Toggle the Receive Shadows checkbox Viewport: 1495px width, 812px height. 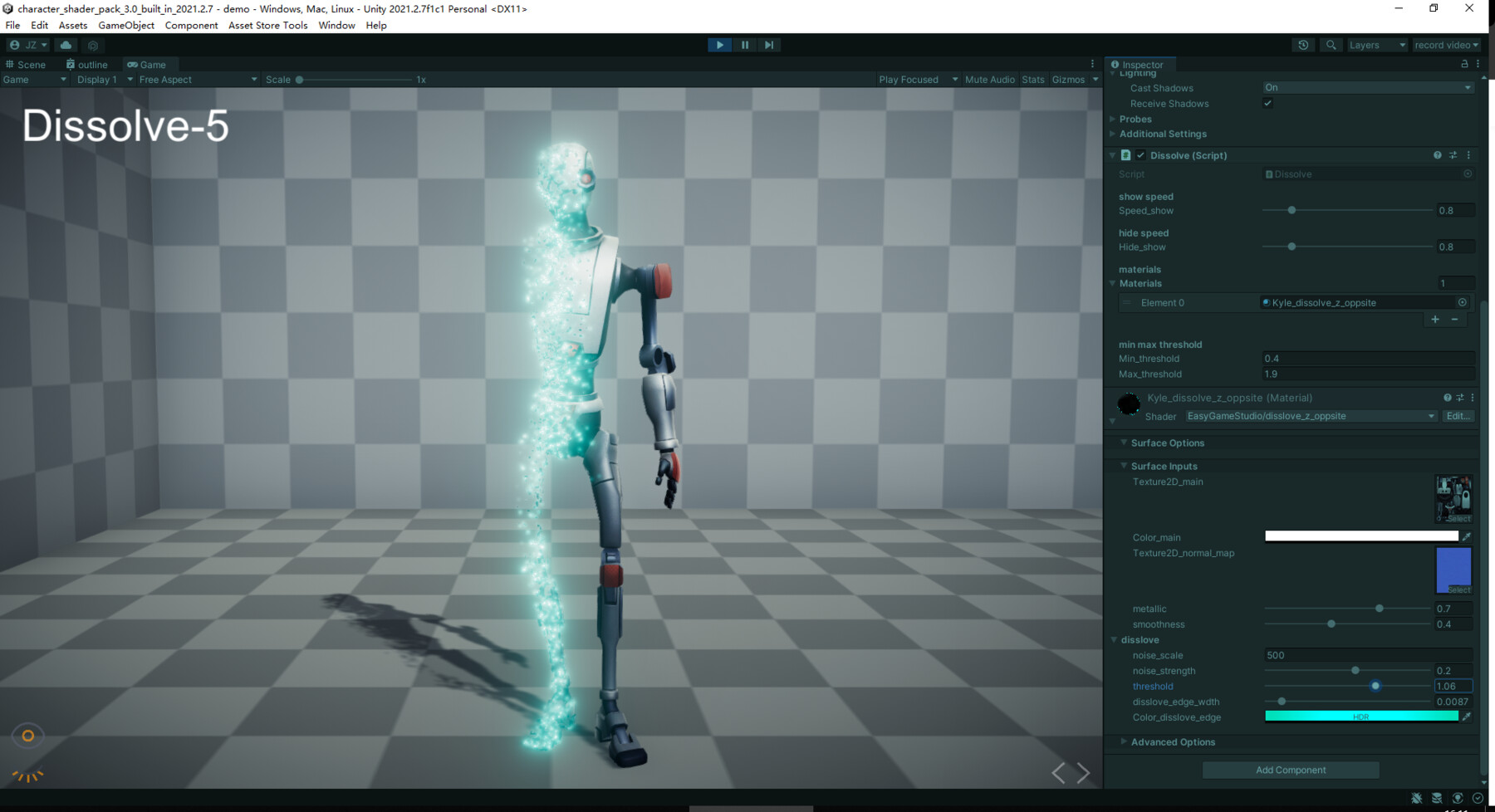1267,103
